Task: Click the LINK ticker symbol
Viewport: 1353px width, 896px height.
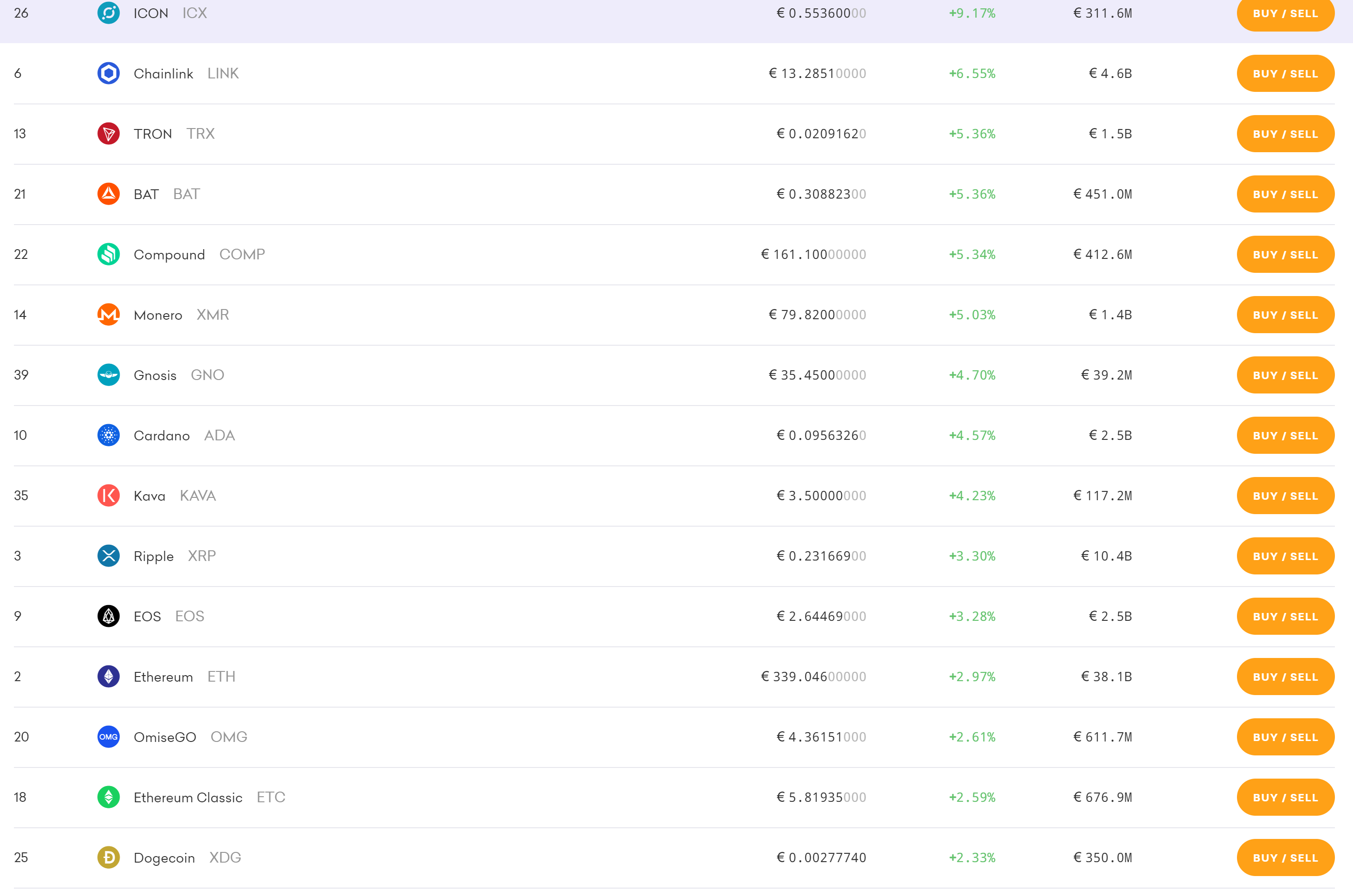Action: (x=223, y=74)
